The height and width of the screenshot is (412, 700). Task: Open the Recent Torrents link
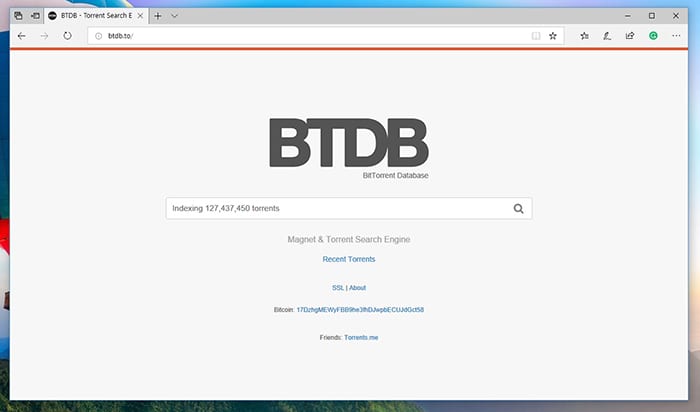point(349,259)
